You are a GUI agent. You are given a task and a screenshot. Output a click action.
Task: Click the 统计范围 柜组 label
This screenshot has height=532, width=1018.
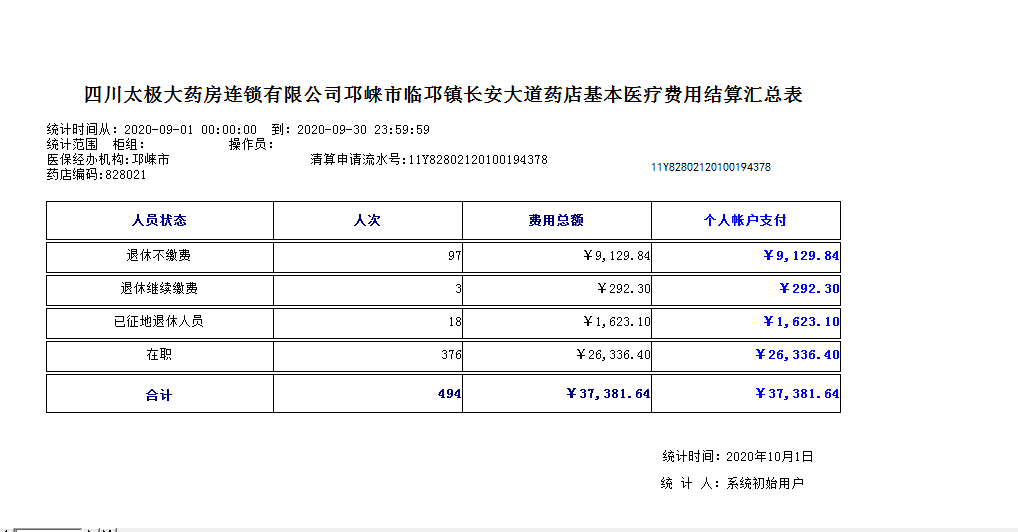coord(95,145)
